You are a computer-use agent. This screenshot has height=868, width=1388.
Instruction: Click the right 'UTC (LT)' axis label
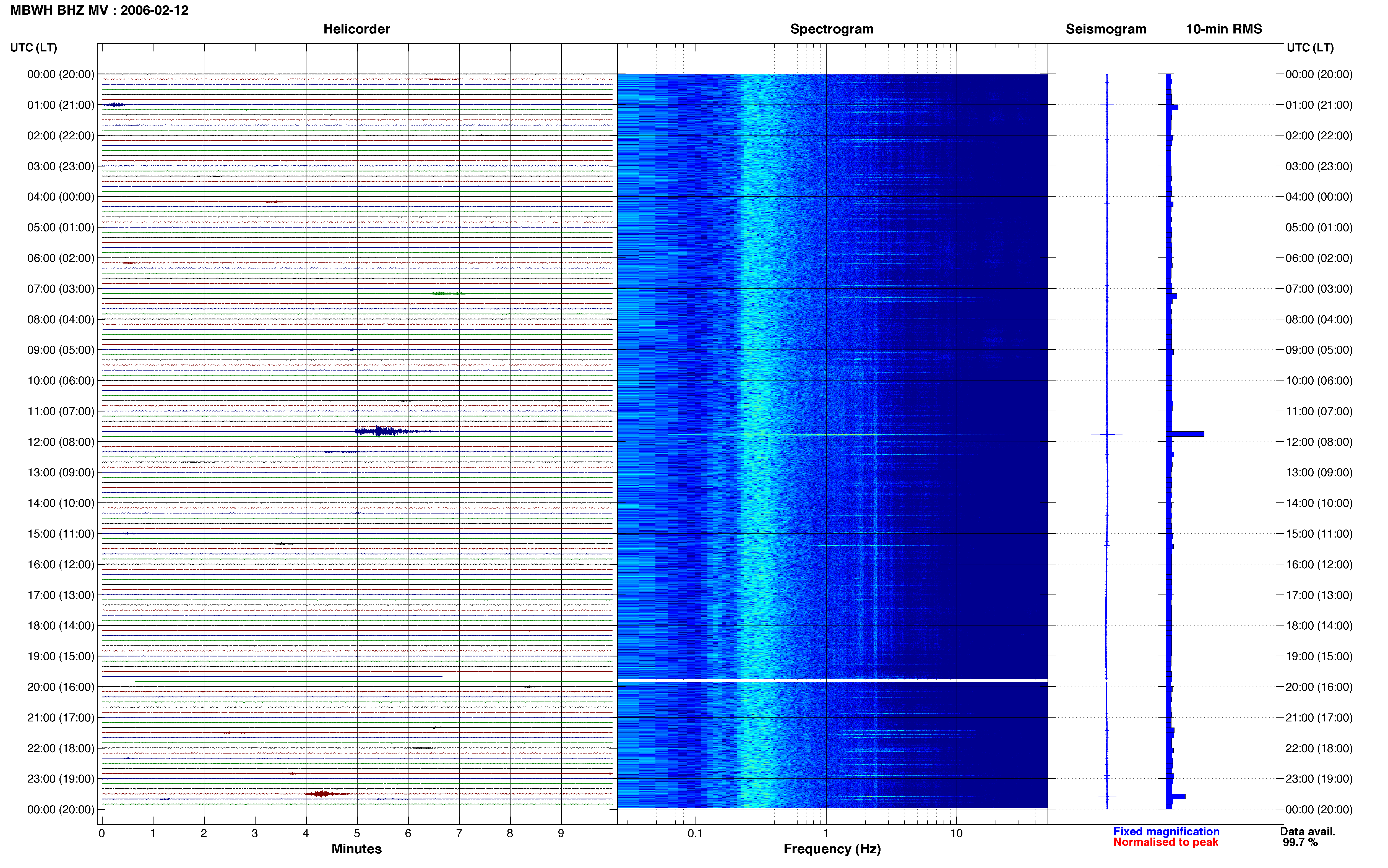coord(1310,48)
